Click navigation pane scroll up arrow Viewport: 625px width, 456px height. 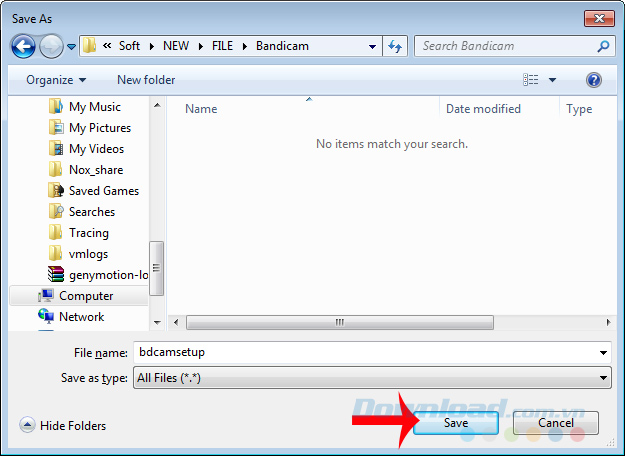pos(157,106)
